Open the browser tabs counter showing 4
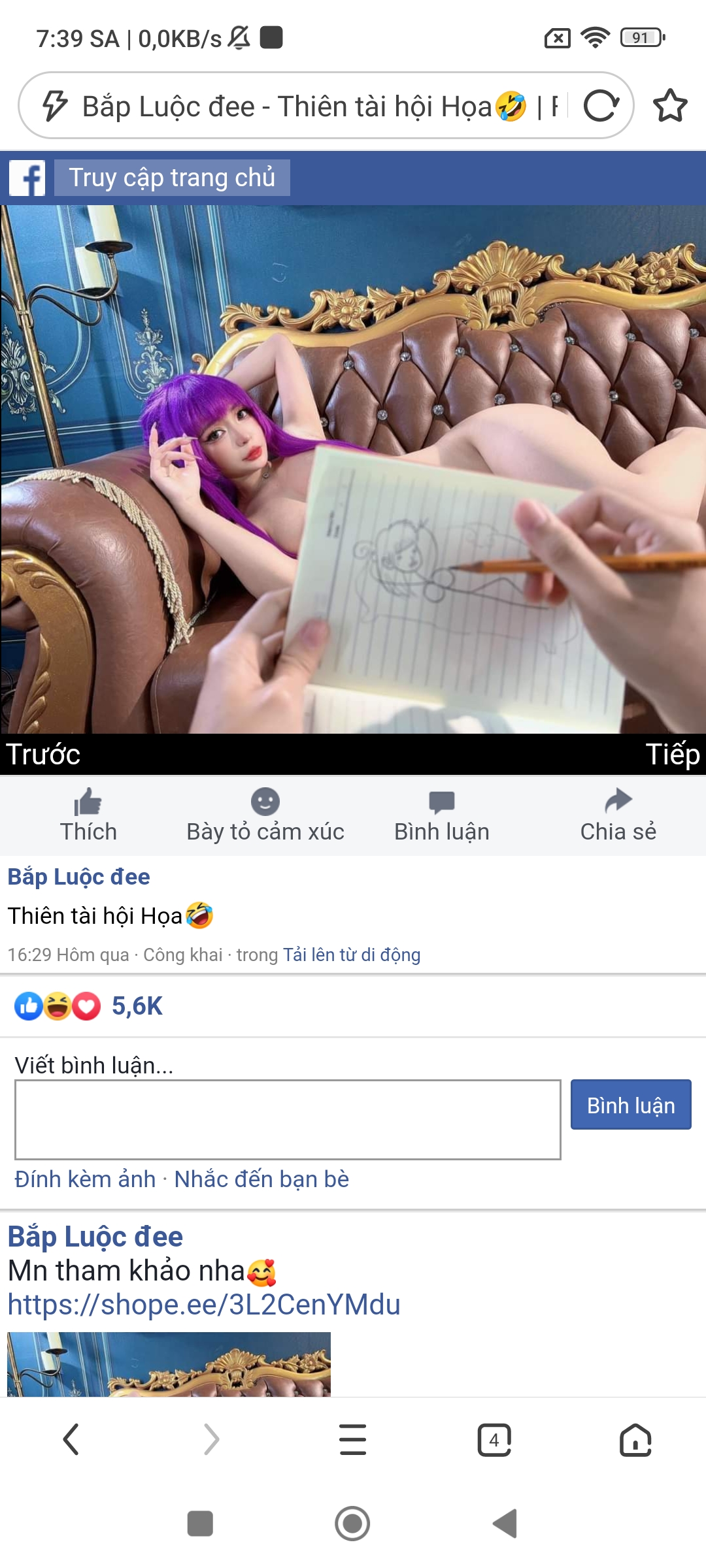Viewport: 706px width, 1568px height. (494, 1440)
